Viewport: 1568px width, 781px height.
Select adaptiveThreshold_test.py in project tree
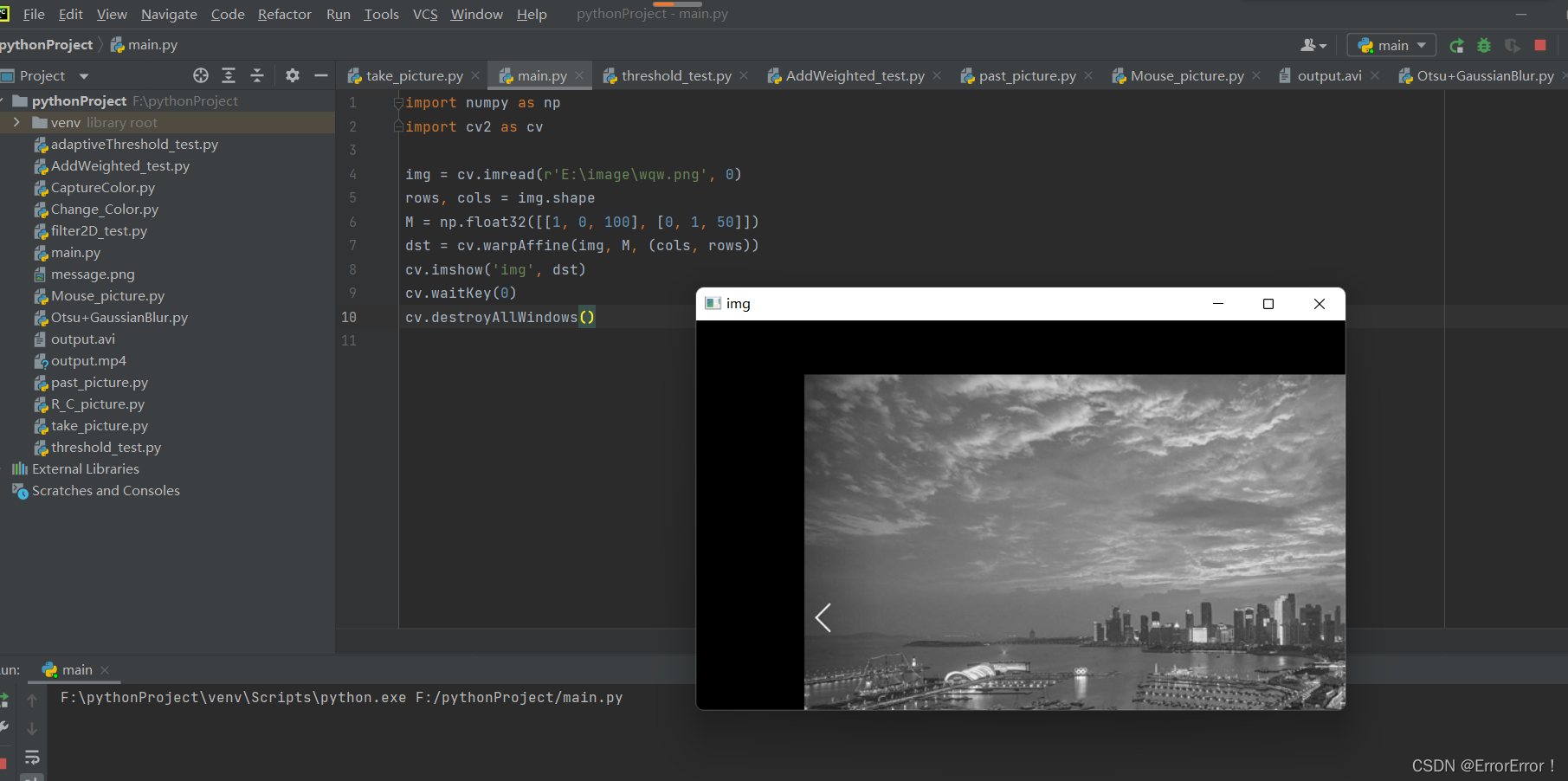coord(134,145)
